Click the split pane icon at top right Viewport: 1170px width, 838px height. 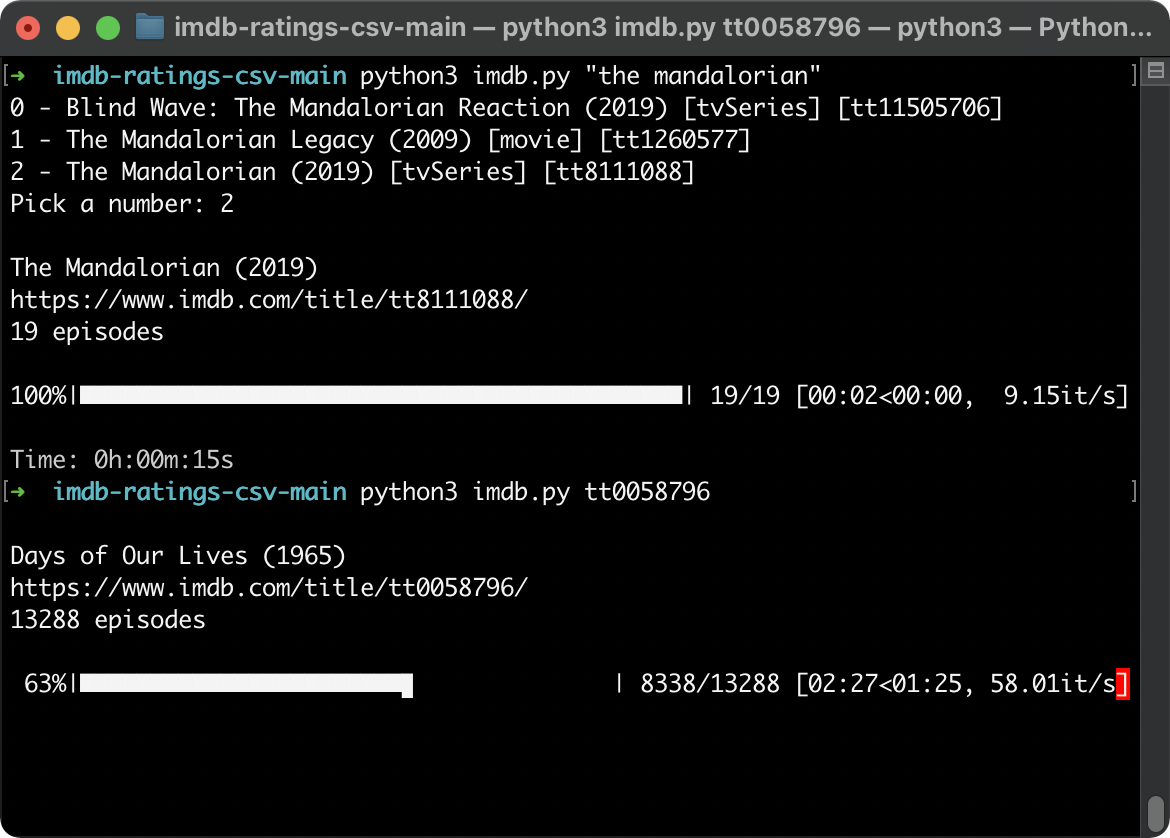(x=1156, y=71)
